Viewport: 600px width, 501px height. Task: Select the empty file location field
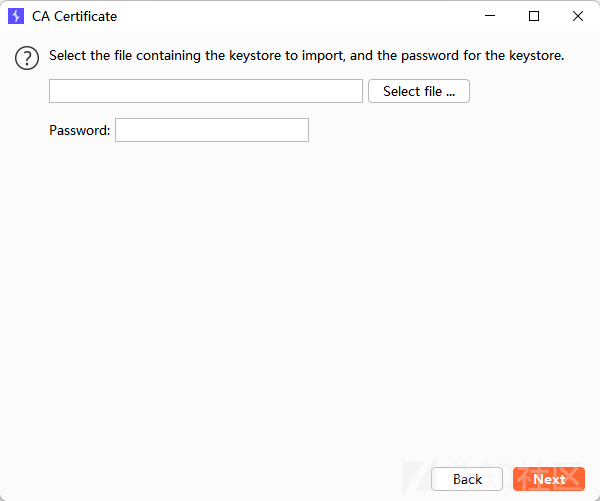pos(205,91)
